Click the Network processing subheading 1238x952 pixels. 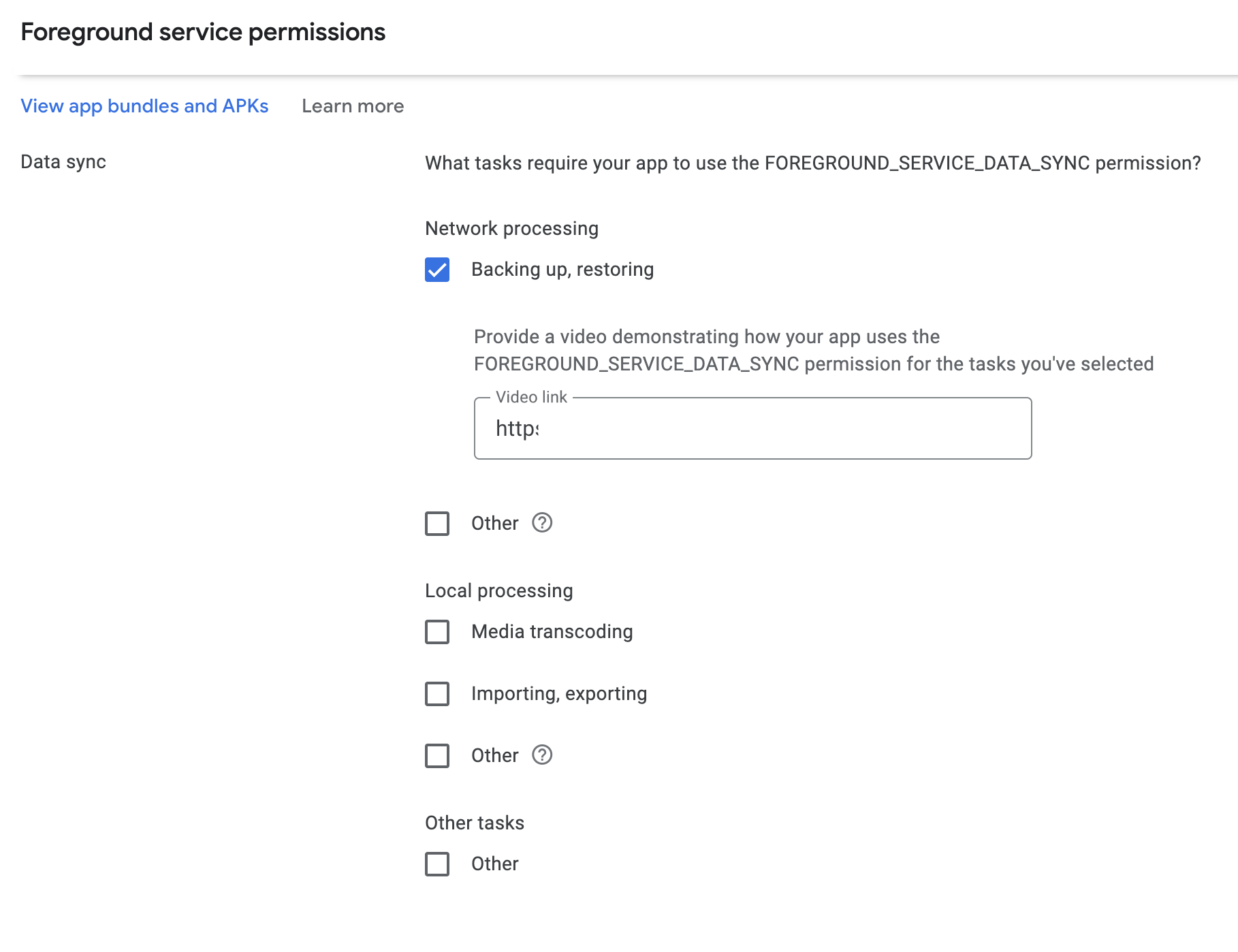click(x=511, y=229)
